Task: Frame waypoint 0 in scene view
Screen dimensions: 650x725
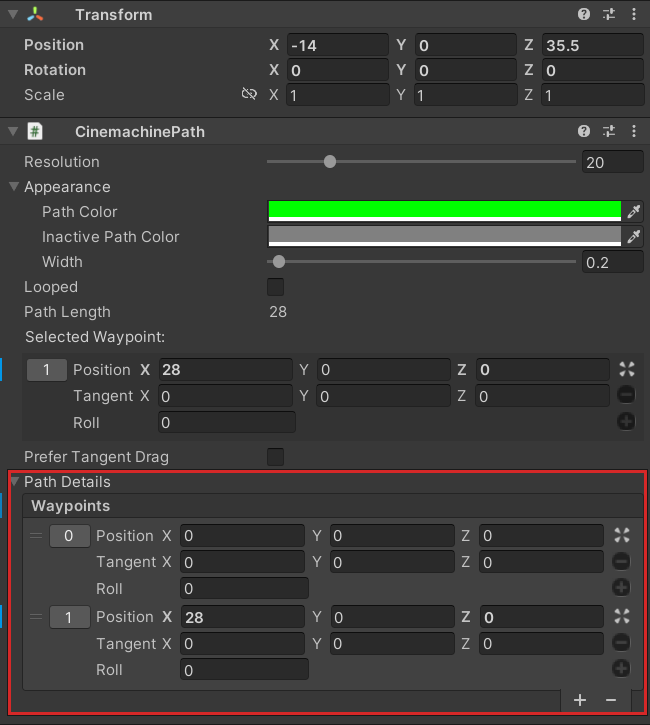Action: tap(622, 535)
